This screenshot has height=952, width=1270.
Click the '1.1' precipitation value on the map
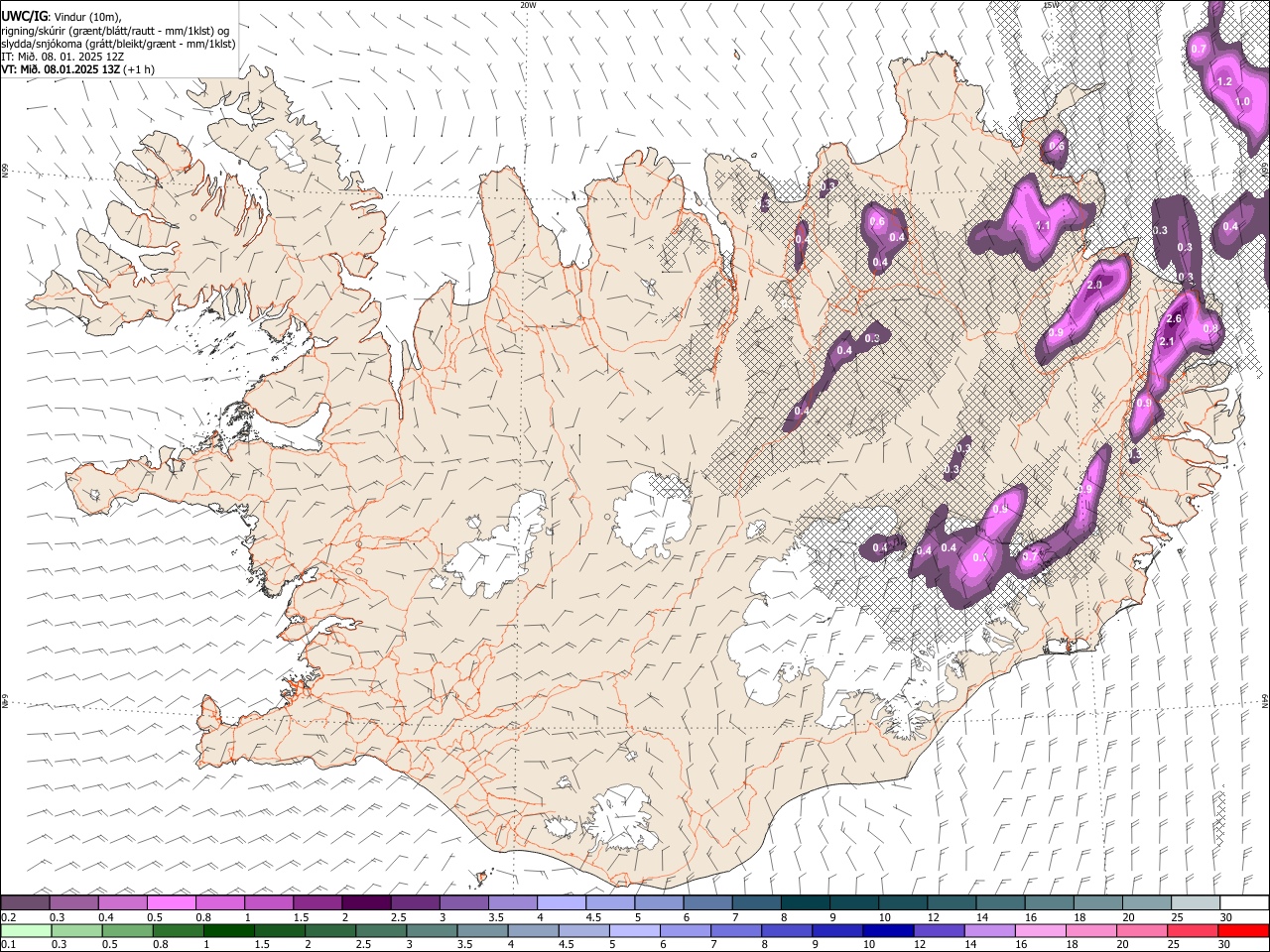1043,226
